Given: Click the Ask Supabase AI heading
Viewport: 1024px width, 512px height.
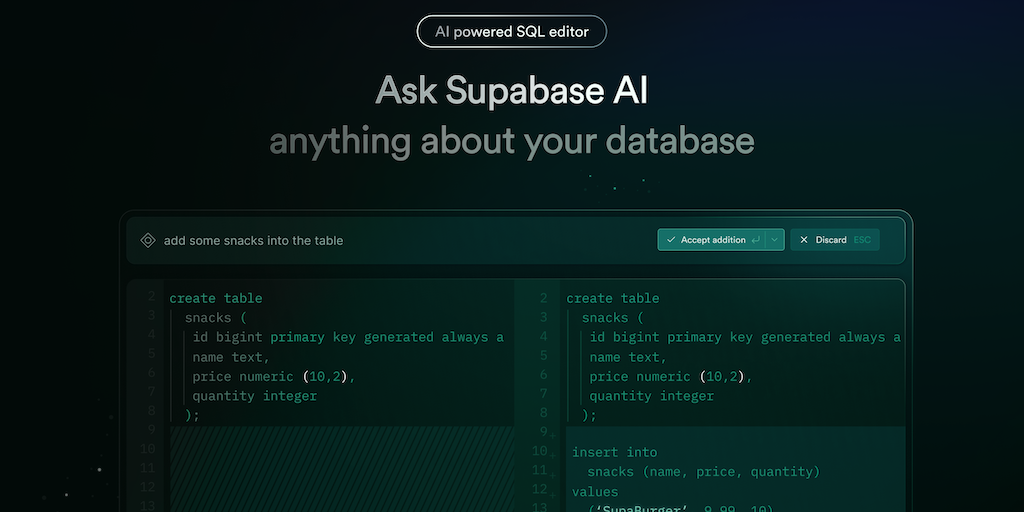Looking at the screenshot, I should pyautogui.click(x=511, y=91).
